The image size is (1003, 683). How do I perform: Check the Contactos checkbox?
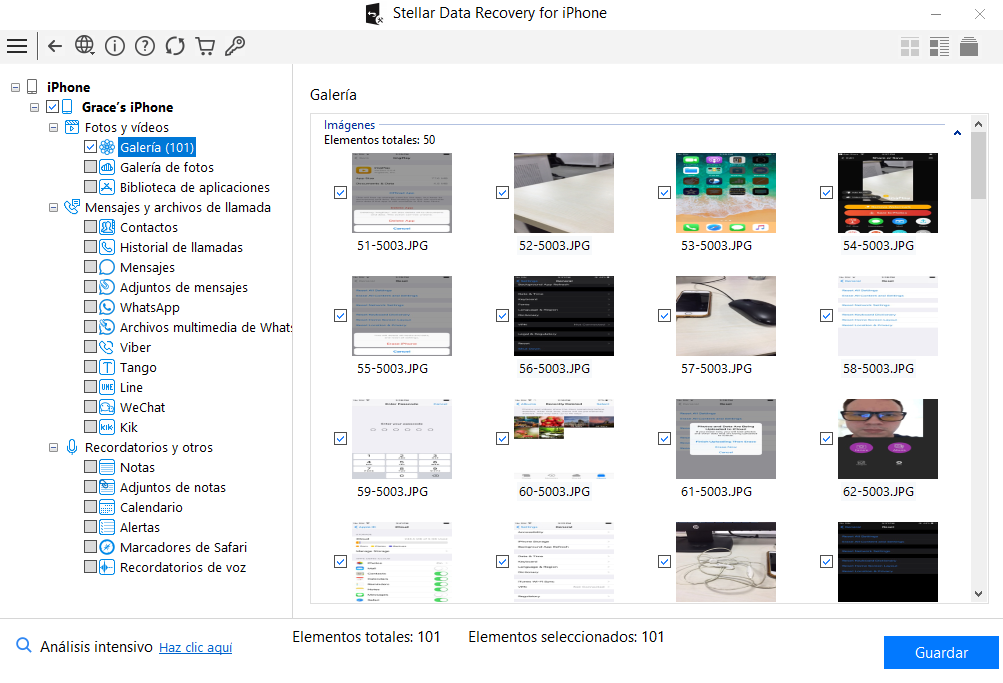click(x=91, y=227)
